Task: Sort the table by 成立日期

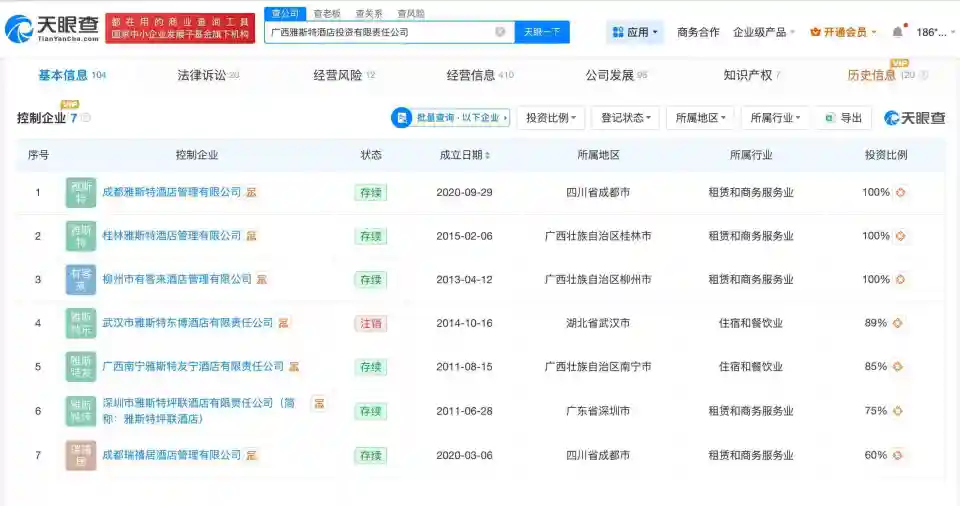Action: [x=465, y=155]
